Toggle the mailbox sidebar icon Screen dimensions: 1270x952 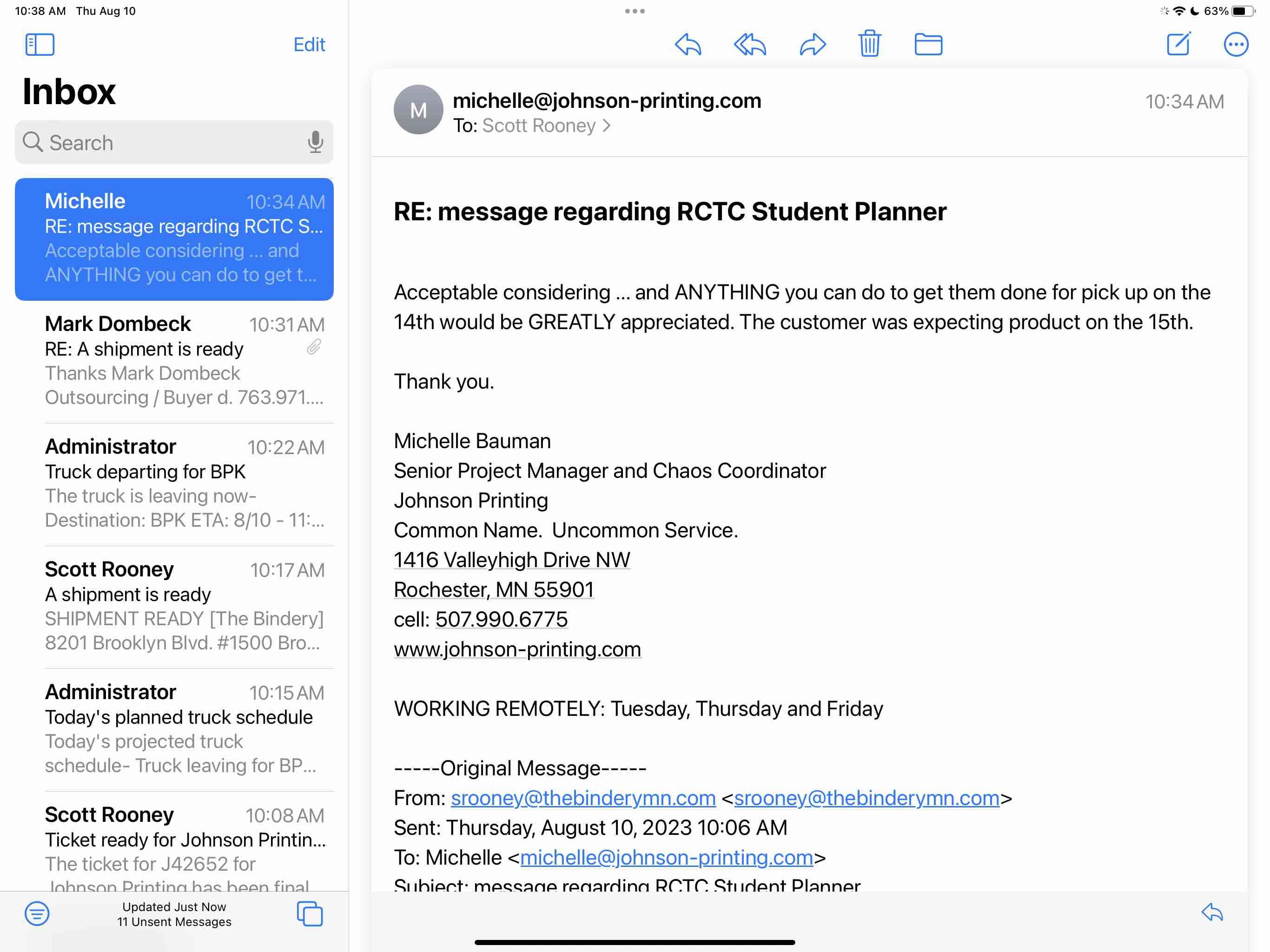(x=40, y=44)
